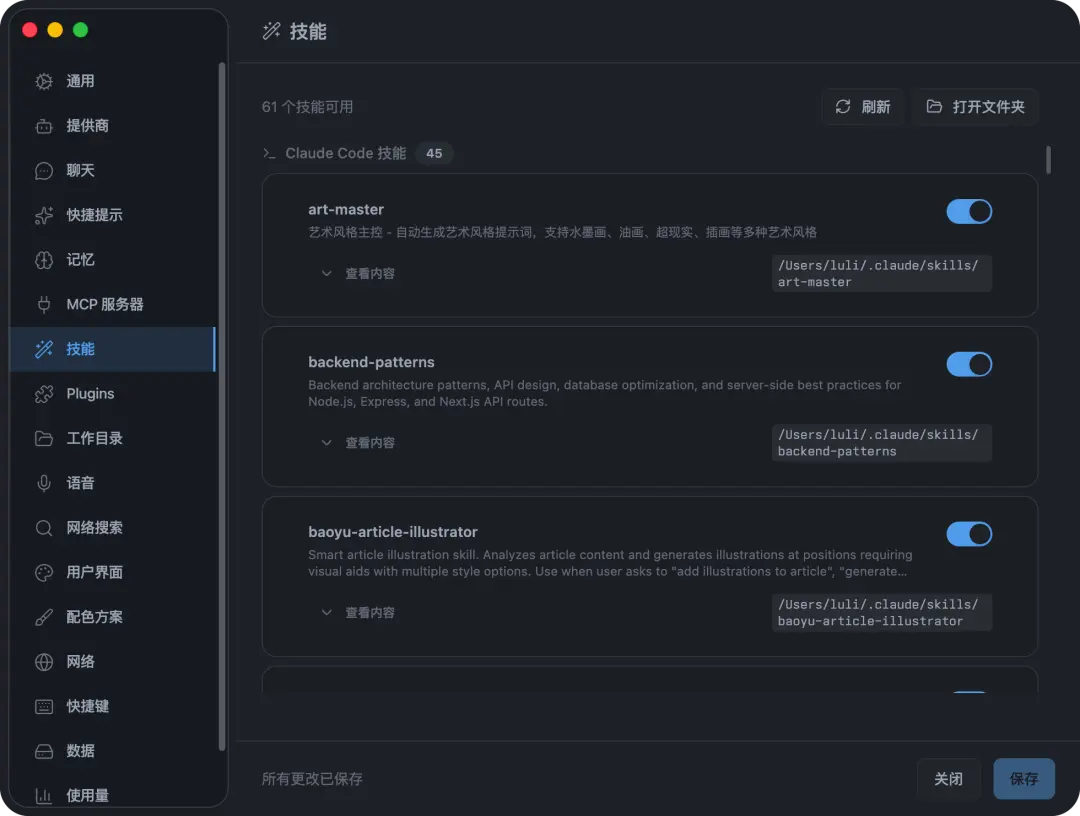Click the brush icon beside 配色方案
The height and width of the screenshot is (816, 1080).
pyautogui.click(x=44, y=617)
